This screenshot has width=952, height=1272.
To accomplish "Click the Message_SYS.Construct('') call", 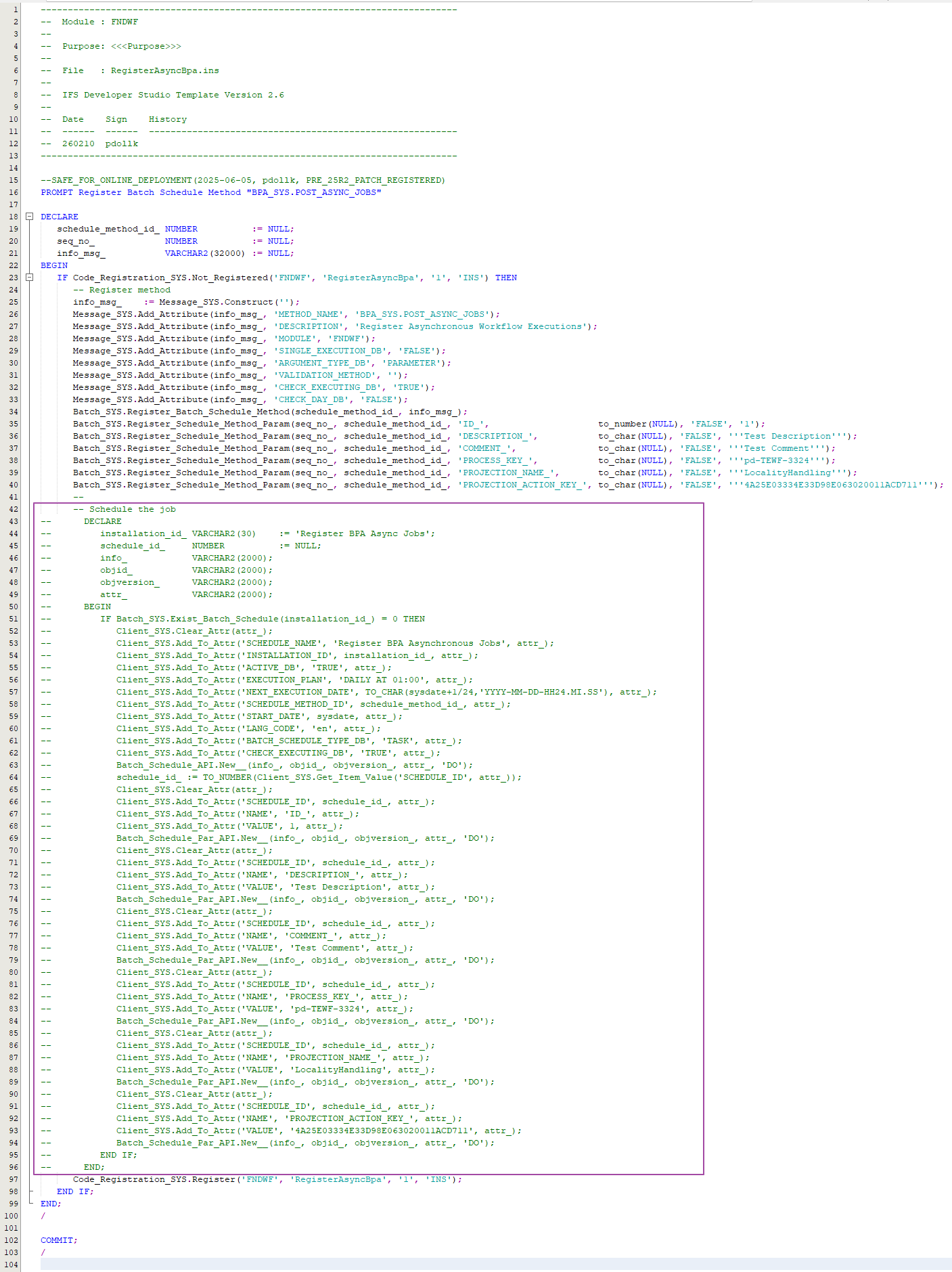I will [x=229, y=302].
